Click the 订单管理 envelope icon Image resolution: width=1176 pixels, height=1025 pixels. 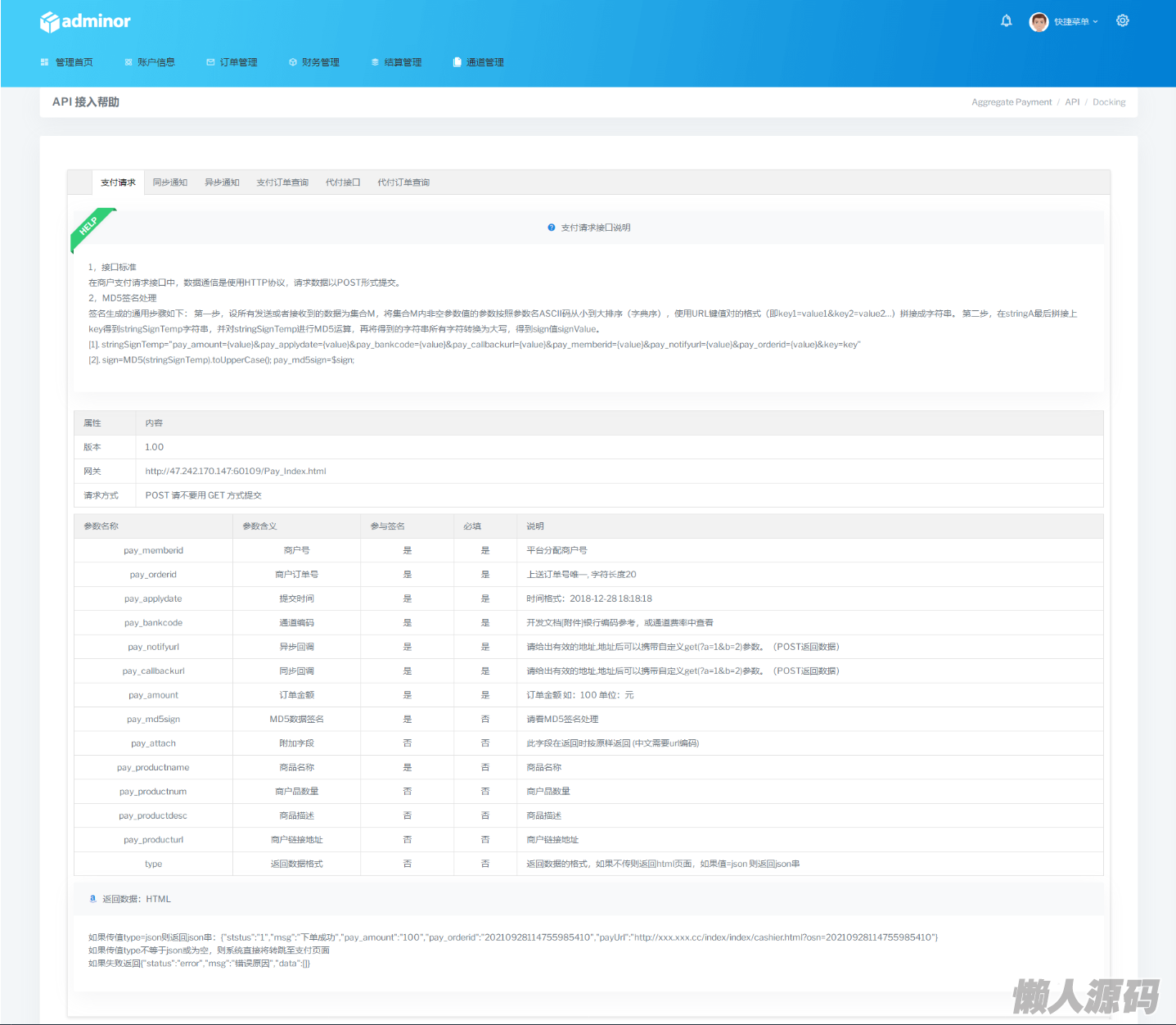[210, 62]
